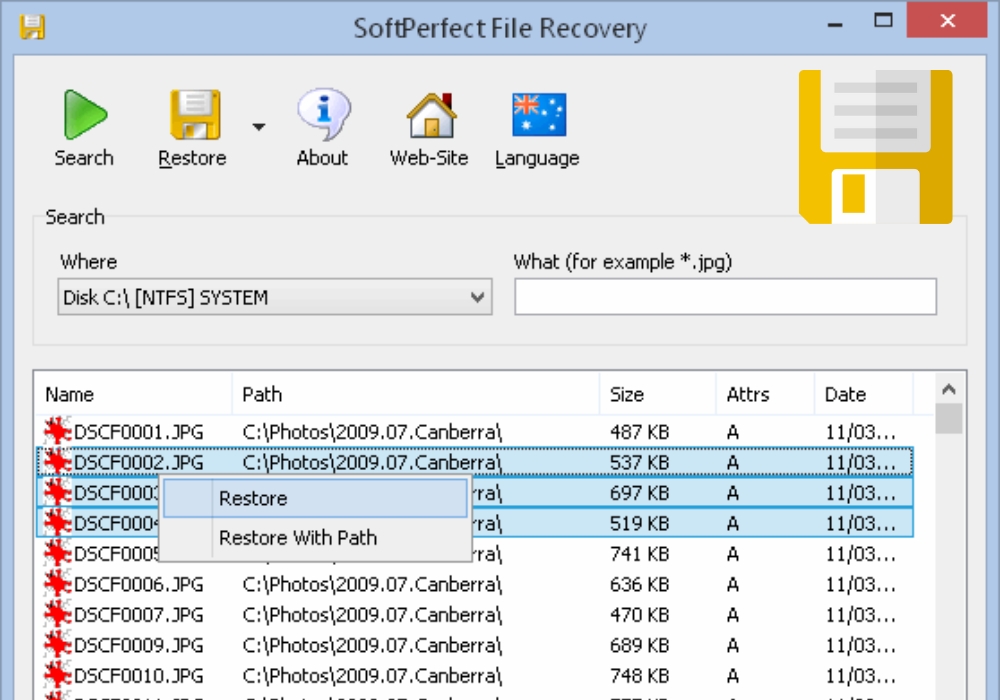
Task: Choose Restore in the context menu
Action: pos(316,498)
